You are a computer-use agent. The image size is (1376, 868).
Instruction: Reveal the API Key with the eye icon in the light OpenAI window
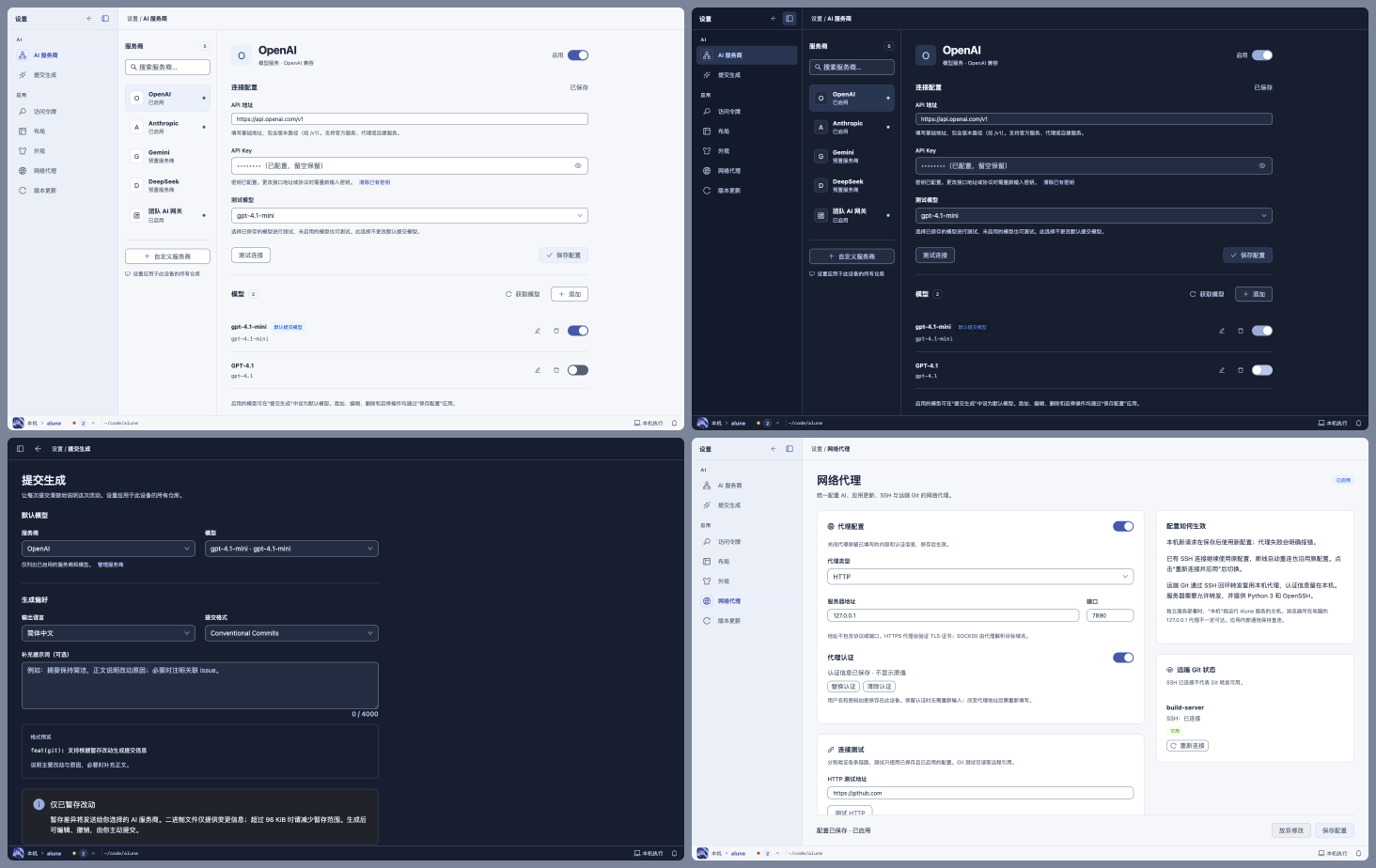coord(578,165)
